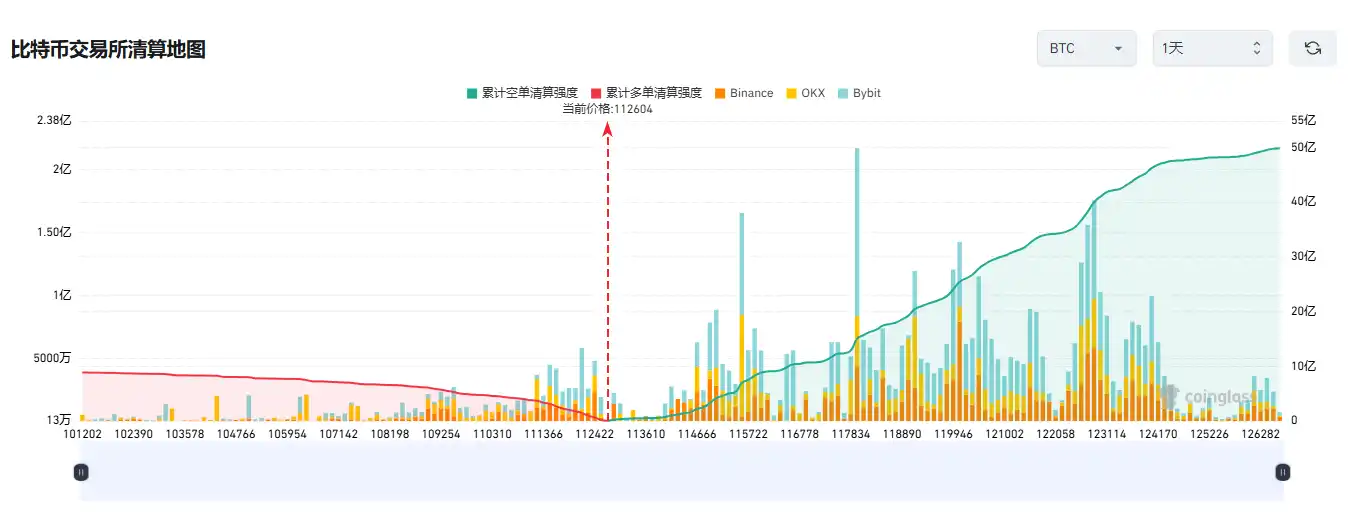The width and height of the screenshot is (1349, 528).
Task: Click the 比特币交易所清算地图 title
Action: (108, 49)
